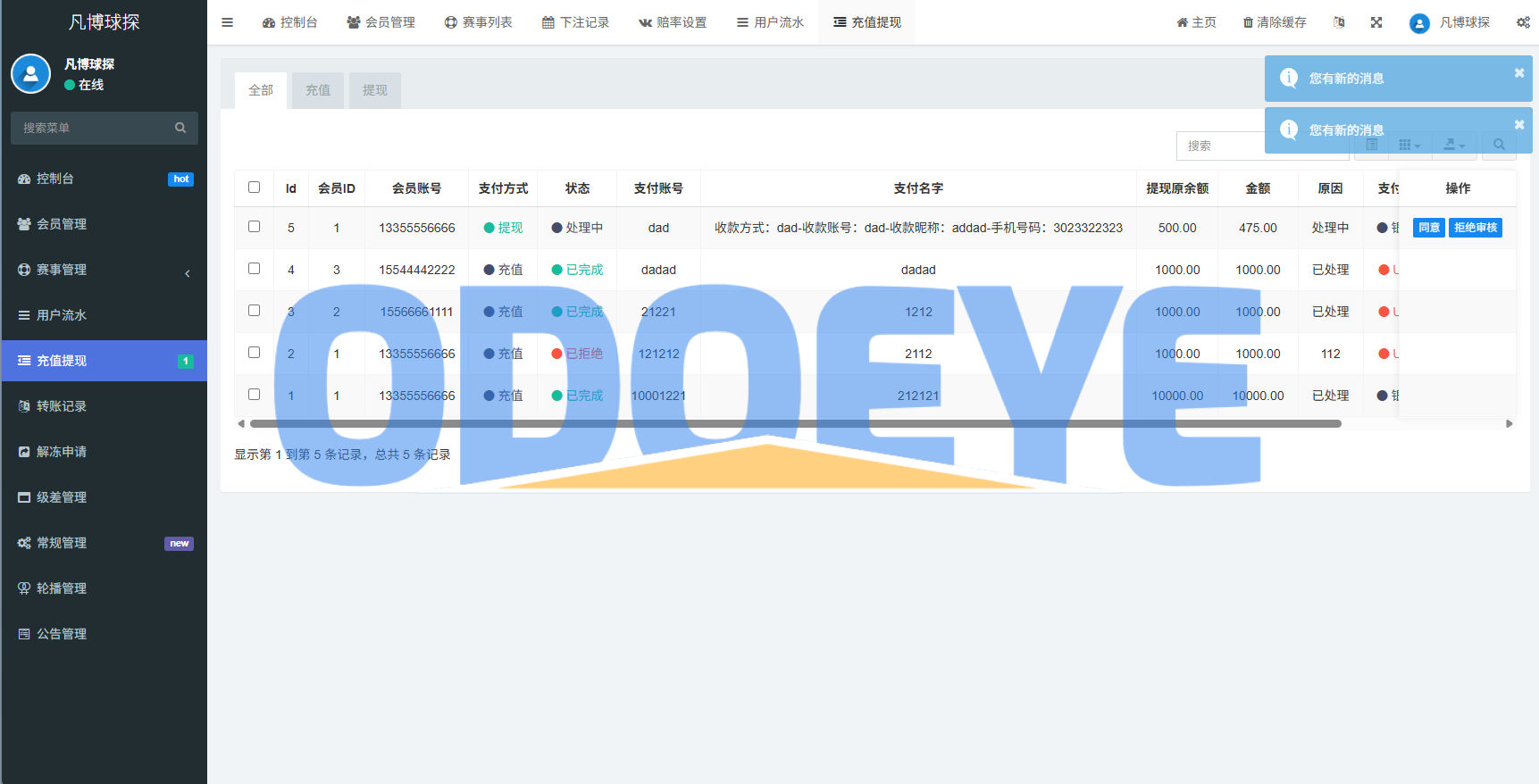Switch to the 下注记录 top tab
The image size is (1539, 784).
pyautogui.click(x=576, y=22)
